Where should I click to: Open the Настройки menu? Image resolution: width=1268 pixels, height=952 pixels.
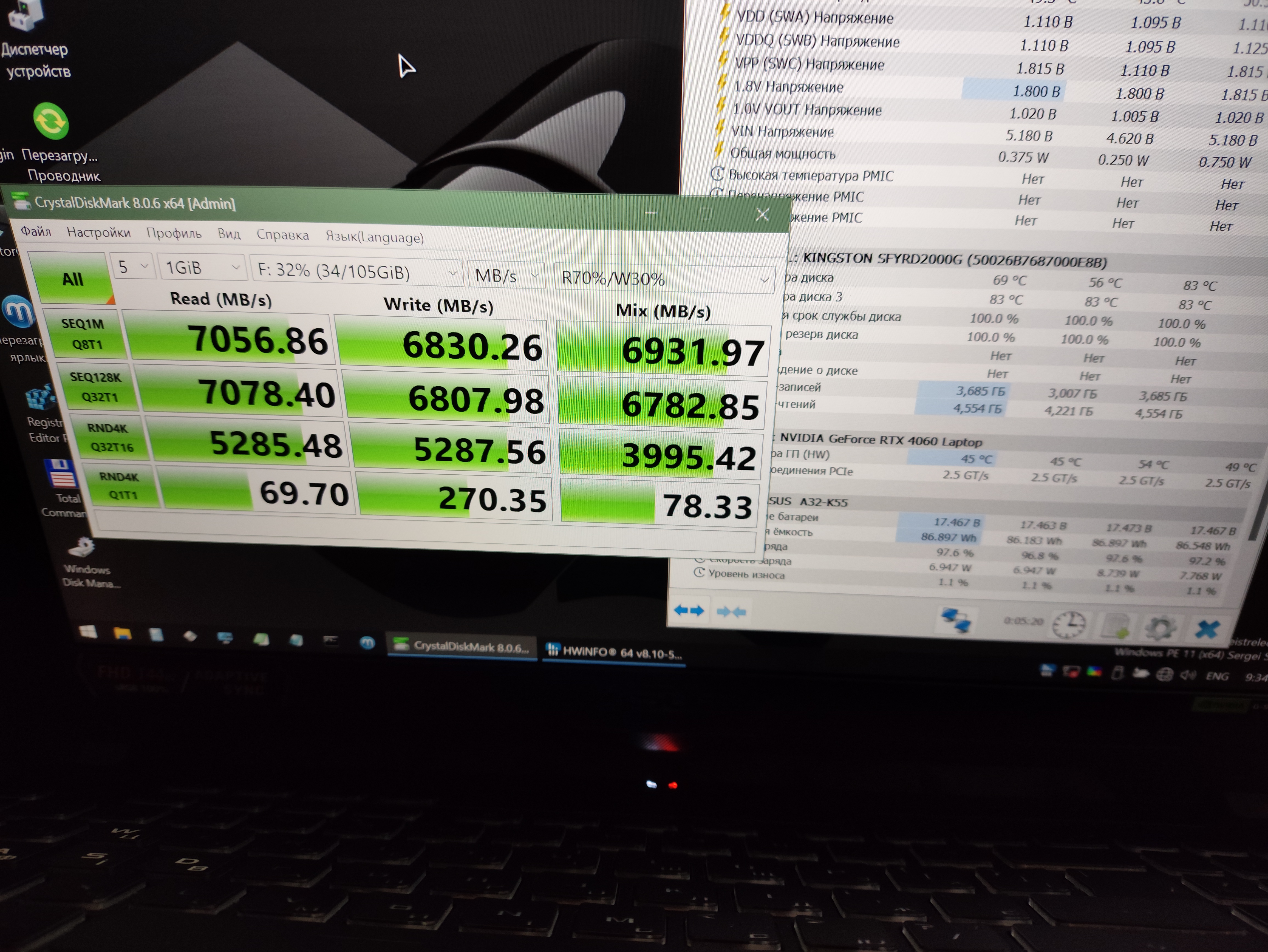click(99, 232)
